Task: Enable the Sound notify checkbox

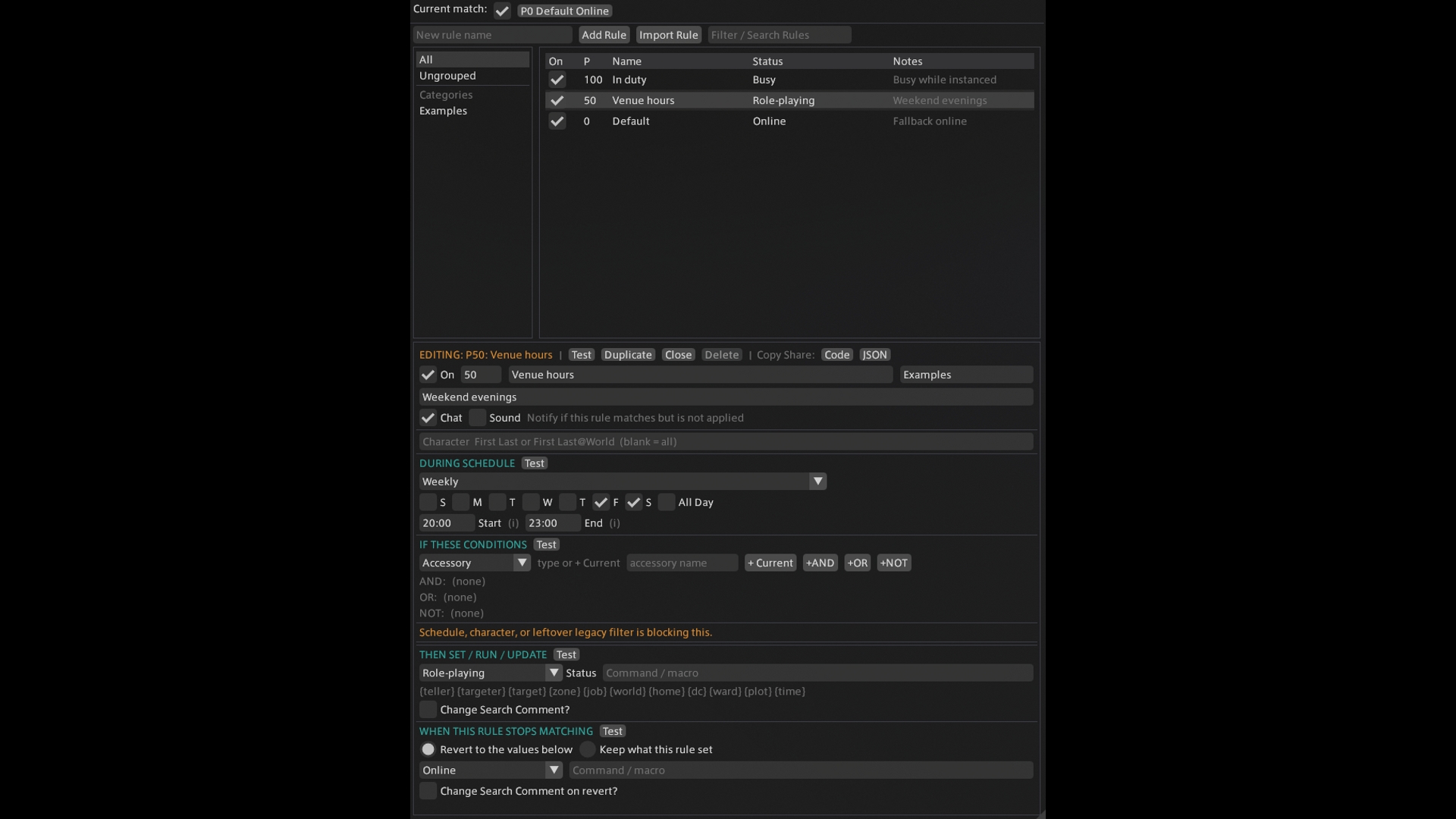Action: tap(477, 418)
